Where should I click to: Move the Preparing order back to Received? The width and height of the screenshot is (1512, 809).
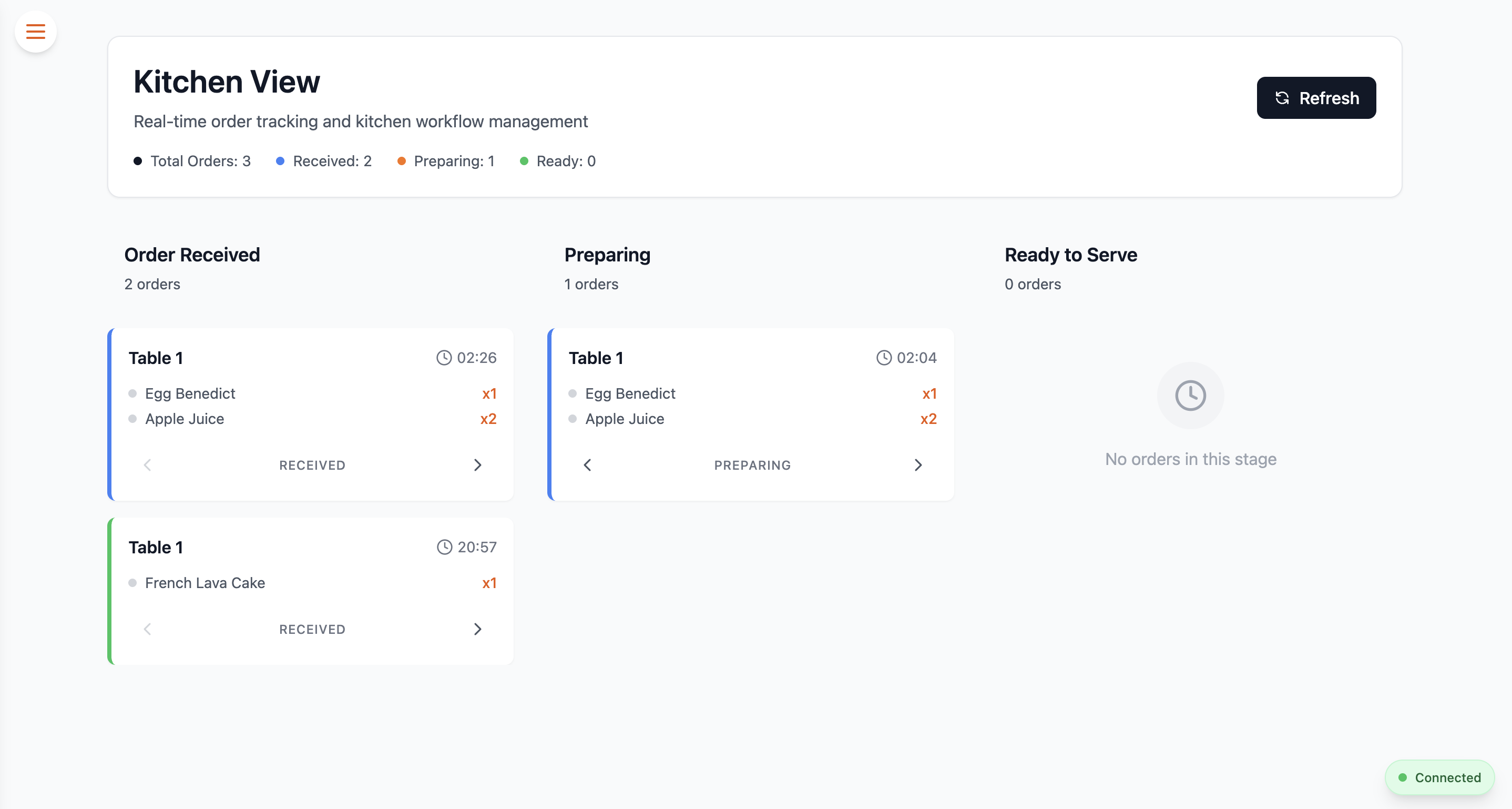coord(587,465)
